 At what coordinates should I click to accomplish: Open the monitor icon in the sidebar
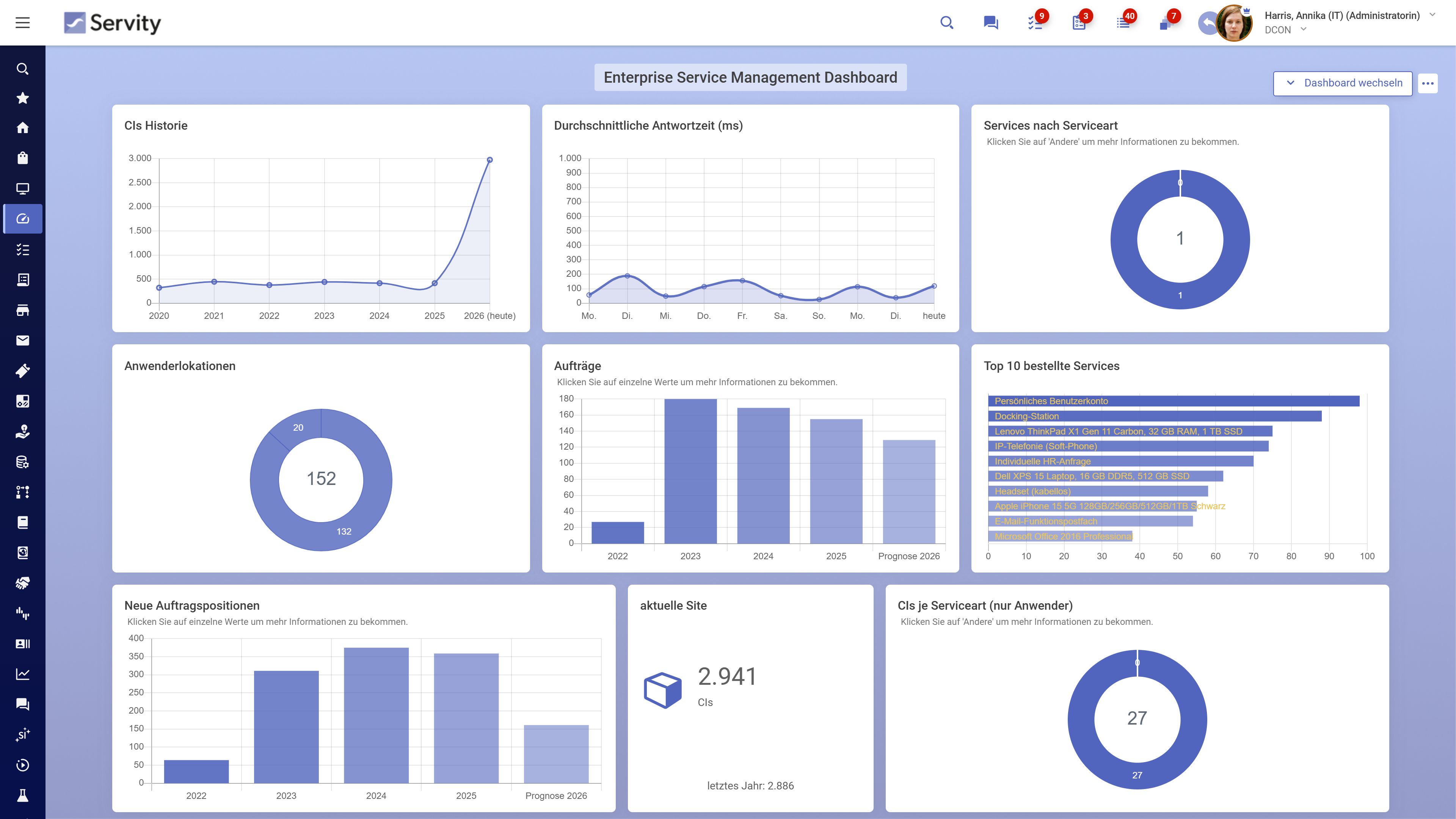[23, 189]
